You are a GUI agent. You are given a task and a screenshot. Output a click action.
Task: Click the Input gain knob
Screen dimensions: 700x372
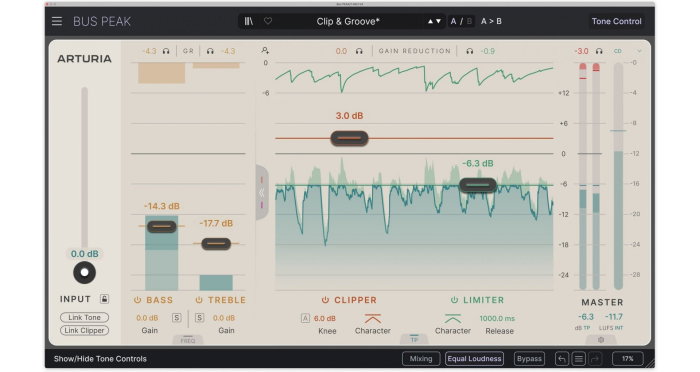click(x=84, y=272)
